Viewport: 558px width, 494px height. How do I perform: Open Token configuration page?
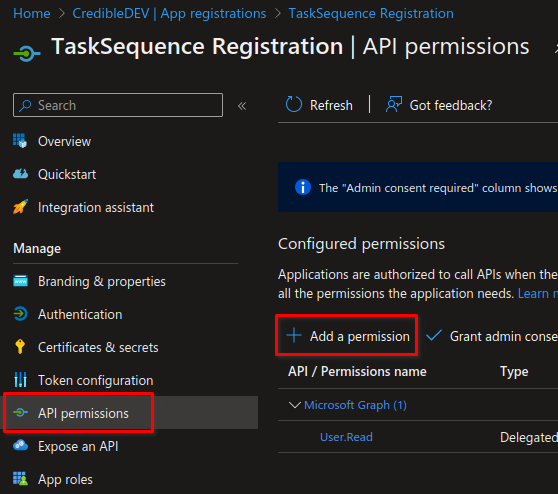[95, 380]
